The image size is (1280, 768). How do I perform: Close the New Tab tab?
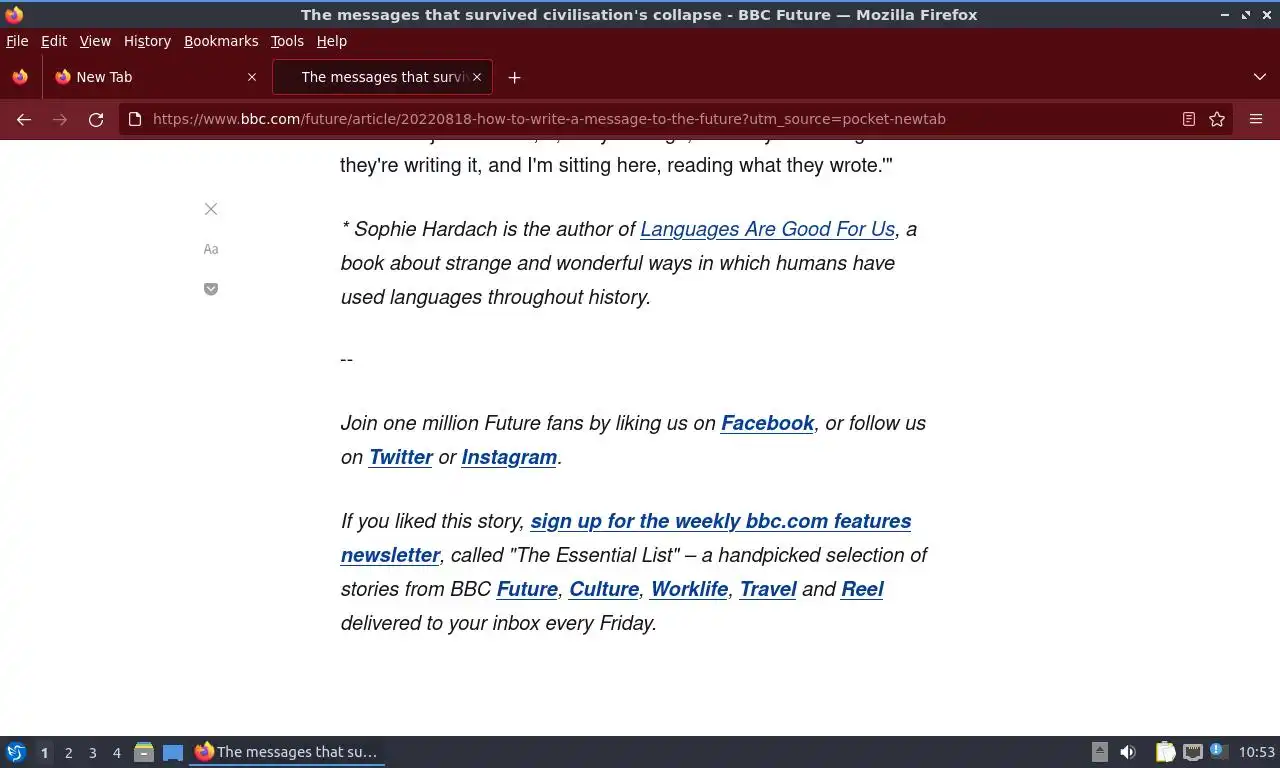point(252,77)
